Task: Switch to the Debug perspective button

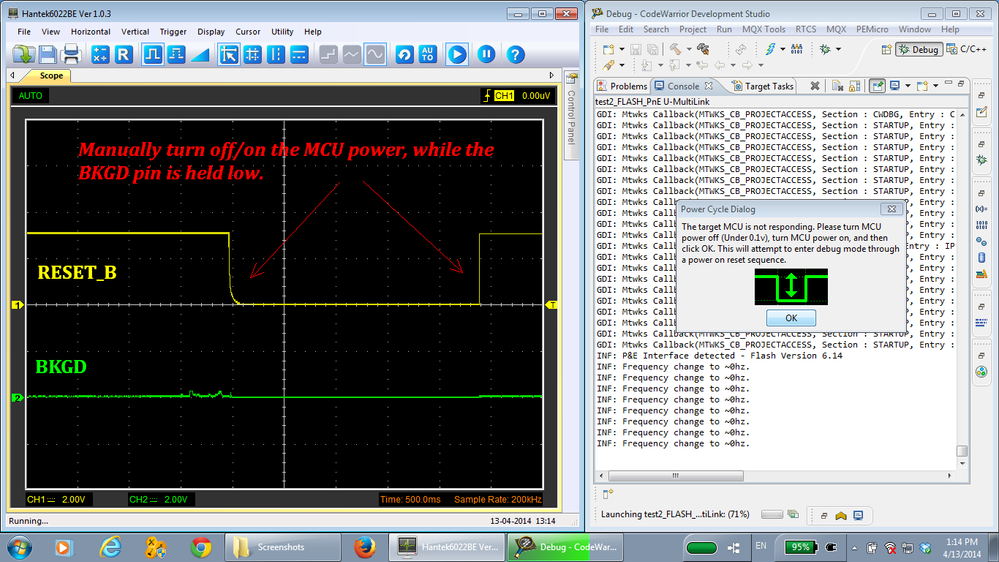Action: tap(919, 49)
